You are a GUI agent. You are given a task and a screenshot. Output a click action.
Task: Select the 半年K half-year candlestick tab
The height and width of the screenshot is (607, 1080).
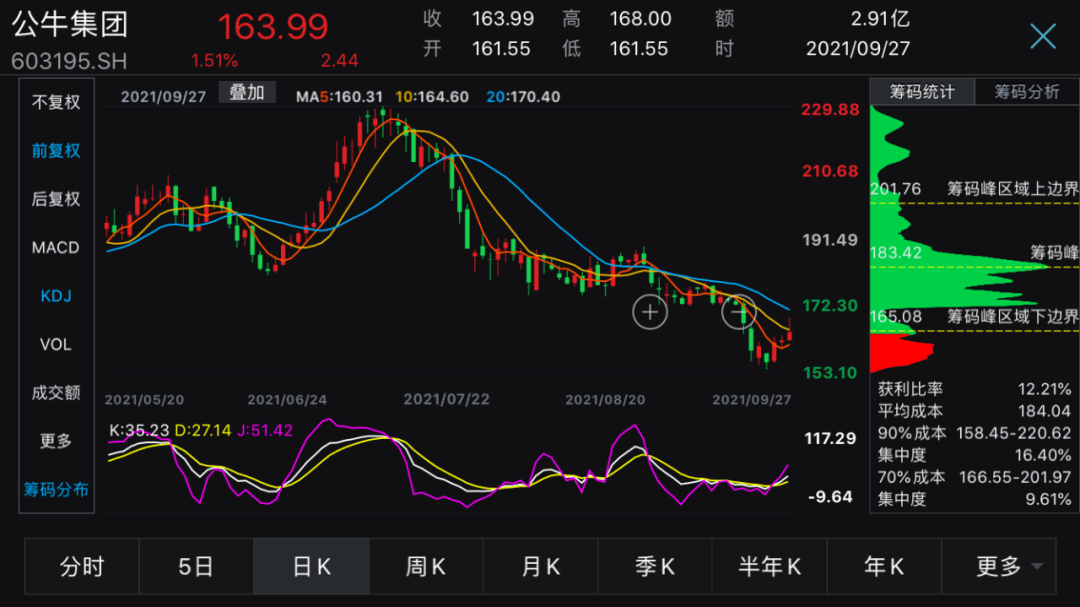coord(769,566)
